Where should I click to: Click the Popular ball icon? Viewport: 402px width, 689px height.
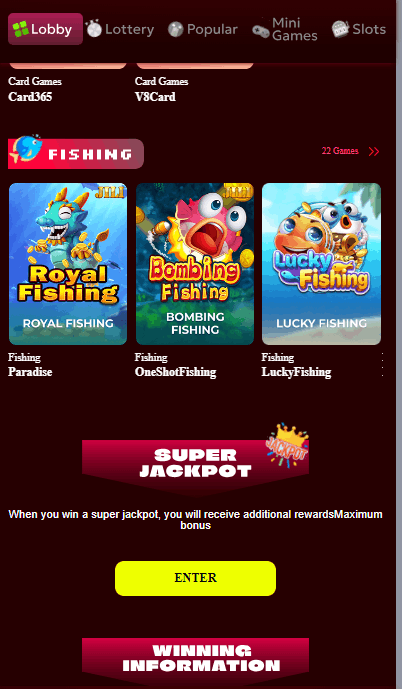pos(175,29)
